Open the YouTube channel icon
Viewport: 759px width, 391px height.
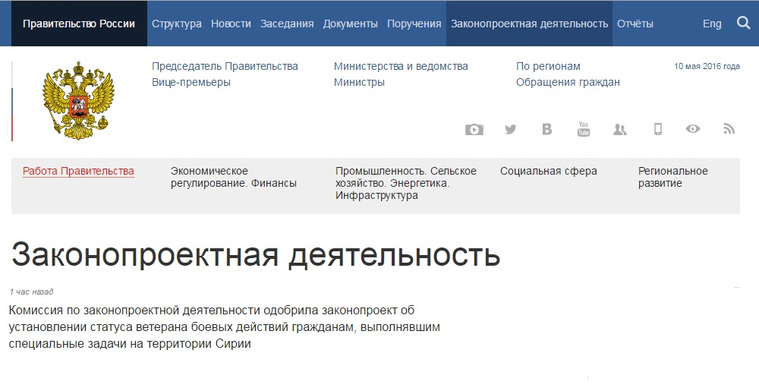coord(583,129)
